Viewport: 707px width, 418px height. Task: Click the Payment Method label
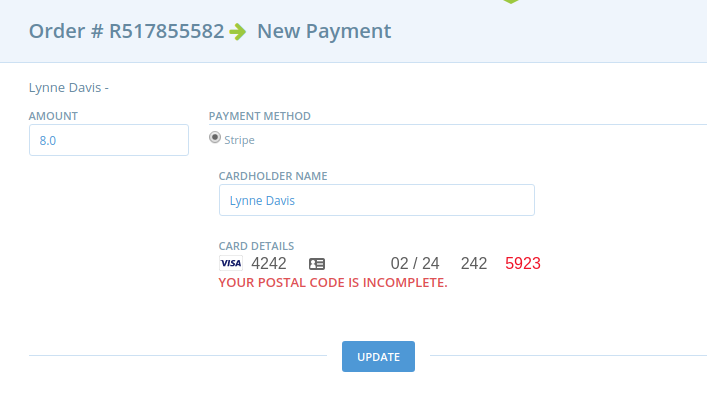click(x=260, y=116)
